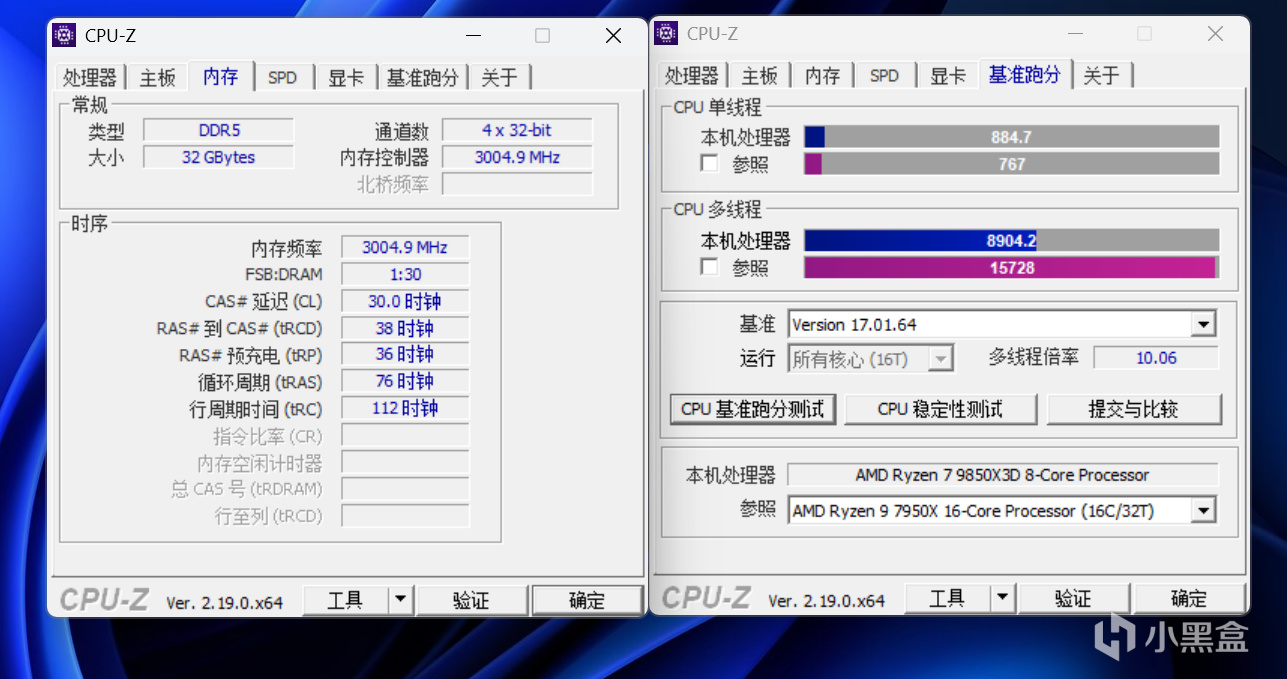Close the right CPU-Z window
The image size is (1287, 679).
1215,34
